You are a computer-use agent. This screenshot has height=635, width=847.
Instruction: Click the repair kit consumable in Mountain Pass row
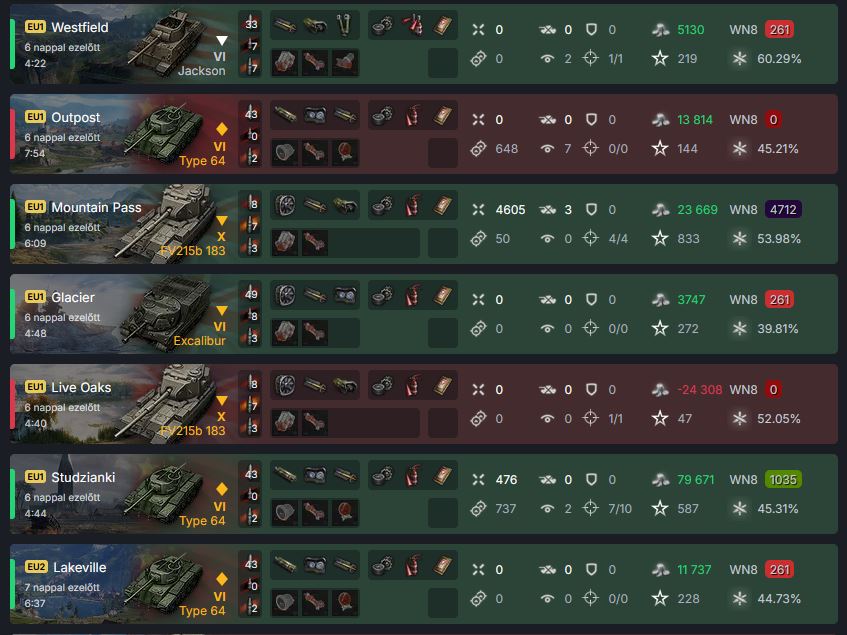click(382, 206)
